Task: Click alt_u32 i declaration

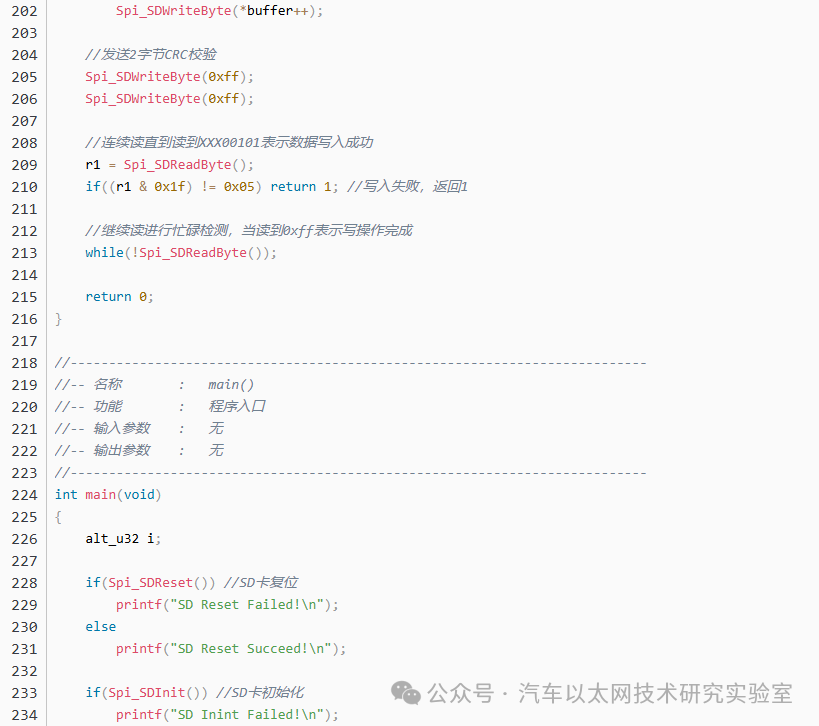Action: (x=123, y=539)
